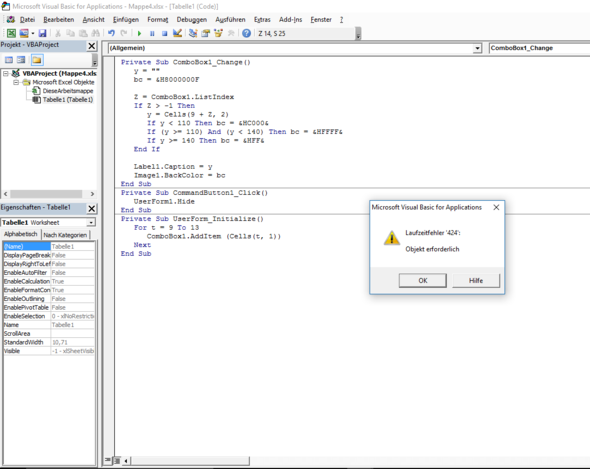Viewport: 590px width, 469px height.
Task: Click the Insert UserForm toolbar icon
Action: 24,33
